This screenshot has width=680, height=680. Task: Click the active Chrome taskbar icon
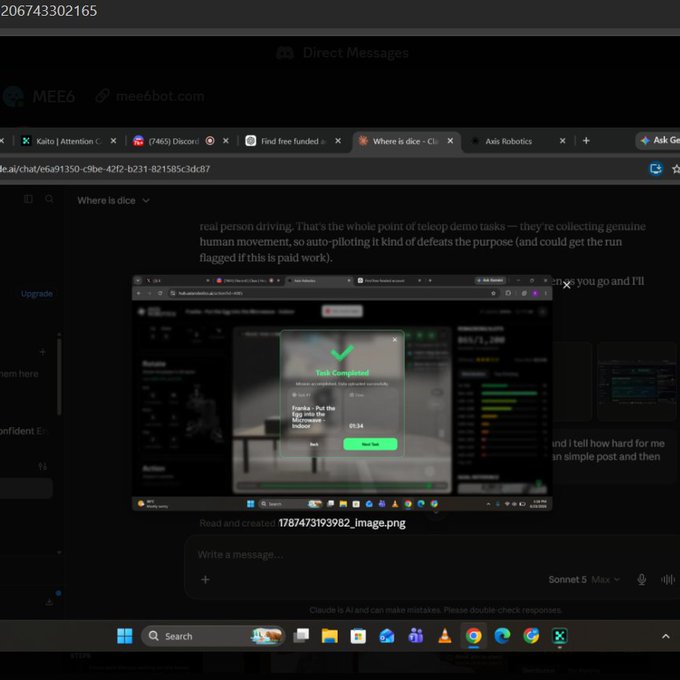pos(474,636)
